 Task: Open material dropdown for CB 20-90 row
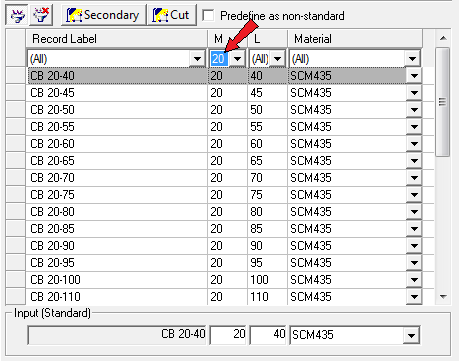point(414,246)
